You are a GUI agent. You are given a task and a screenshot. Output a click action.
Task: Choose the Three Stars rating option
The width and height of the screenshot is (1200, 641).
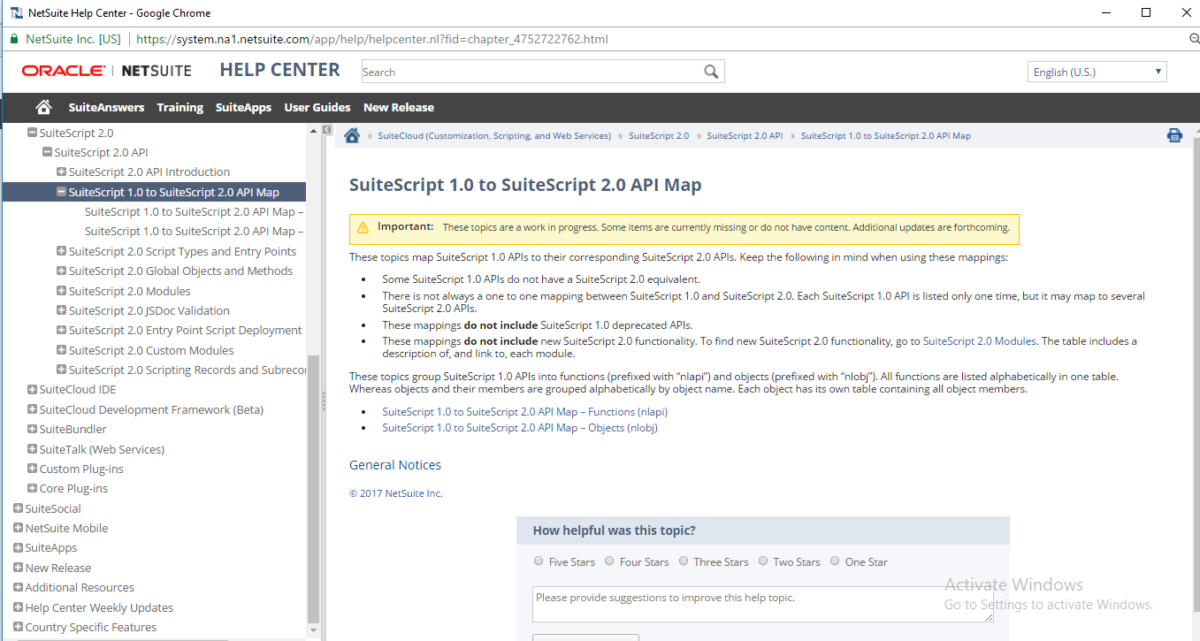(684, 561)
